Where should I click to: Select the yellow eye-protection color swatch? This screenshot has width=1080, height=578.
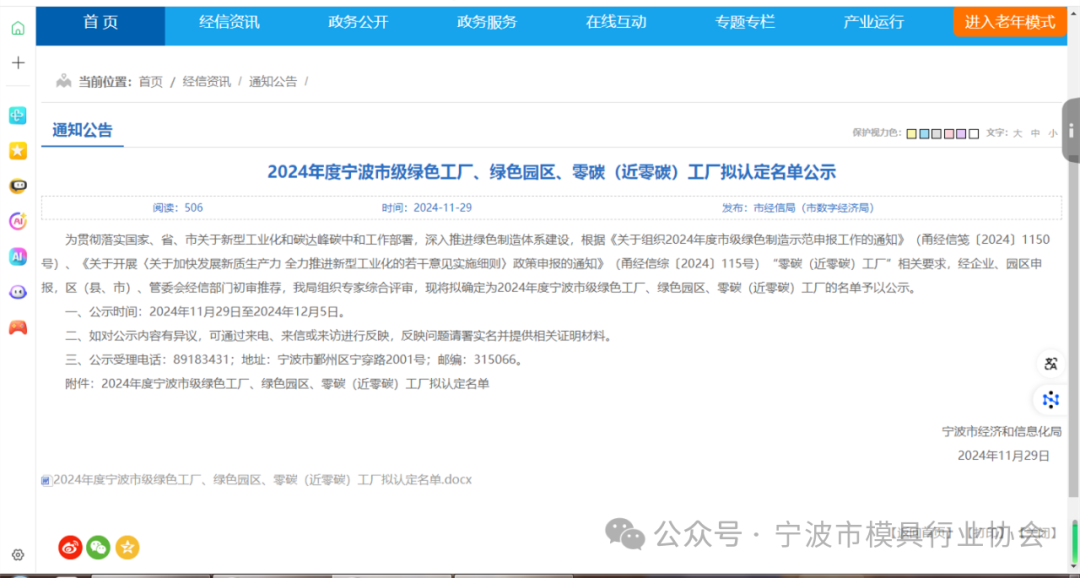pos(912,133)
